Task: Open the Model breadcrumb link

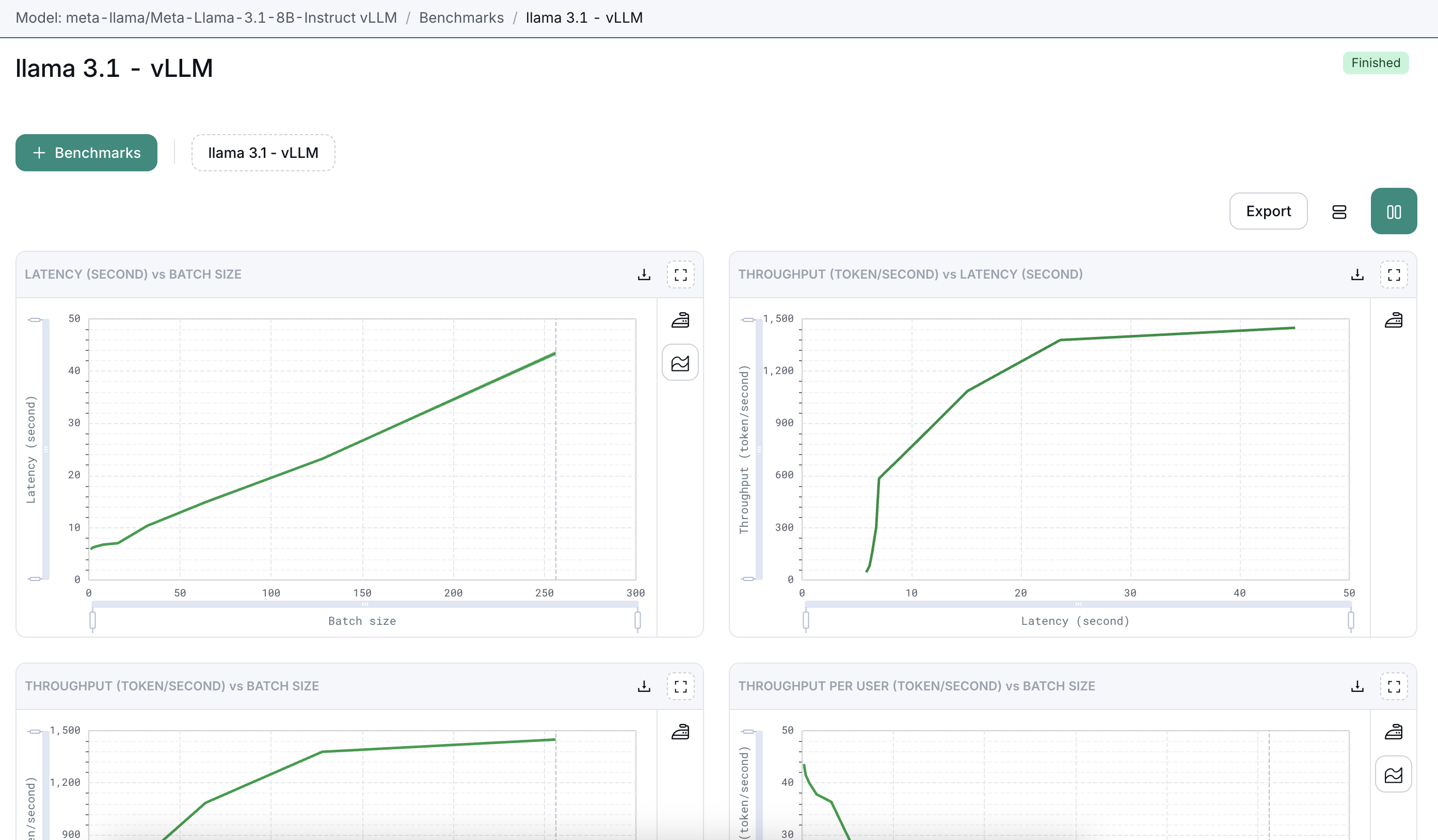Action: coord(205,18)
